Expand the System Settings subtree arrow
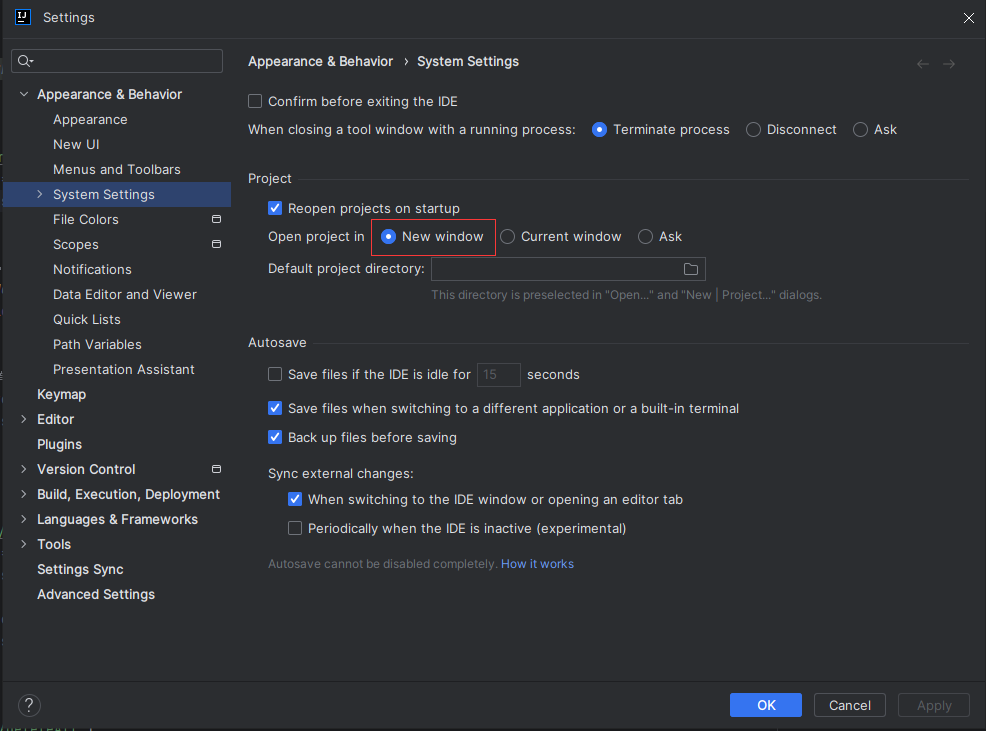This screenshot has height=731, width=986. point(40,194)
